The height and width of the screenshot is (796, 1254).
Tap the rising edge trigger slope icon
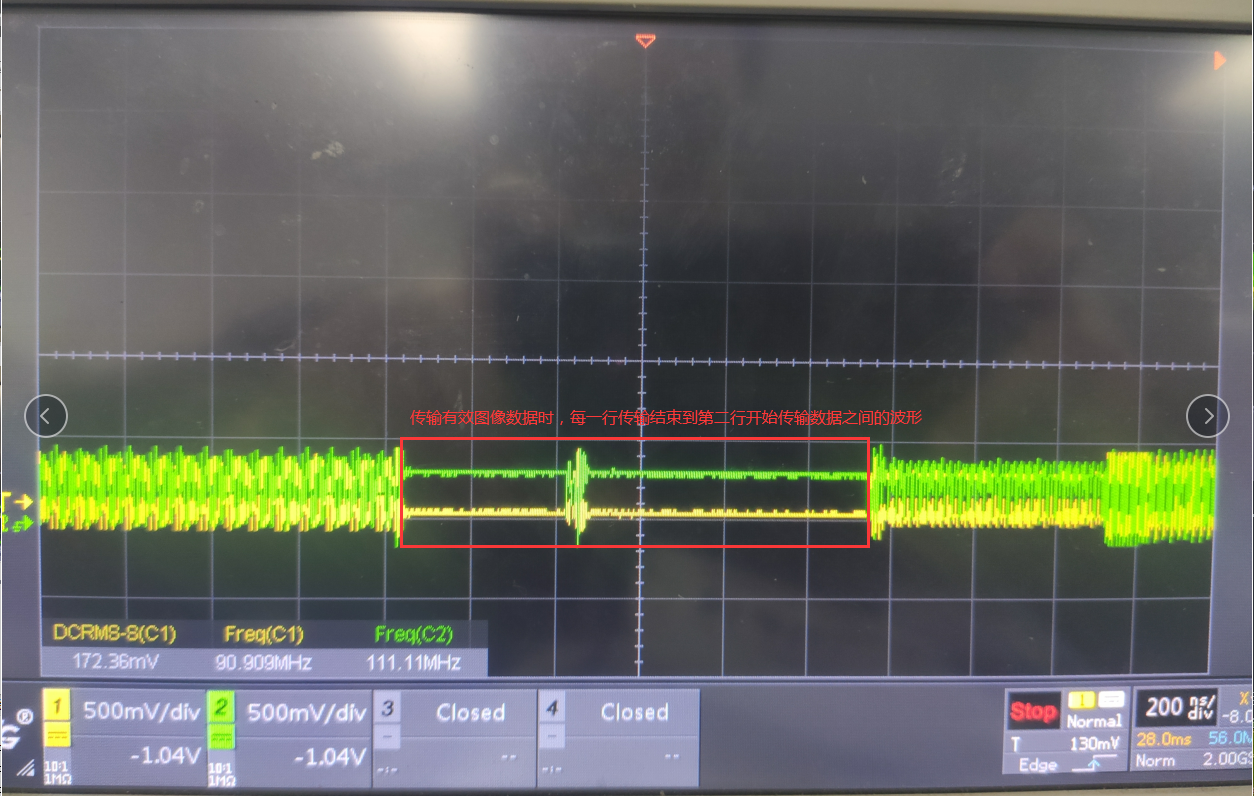pos(1093,764)
